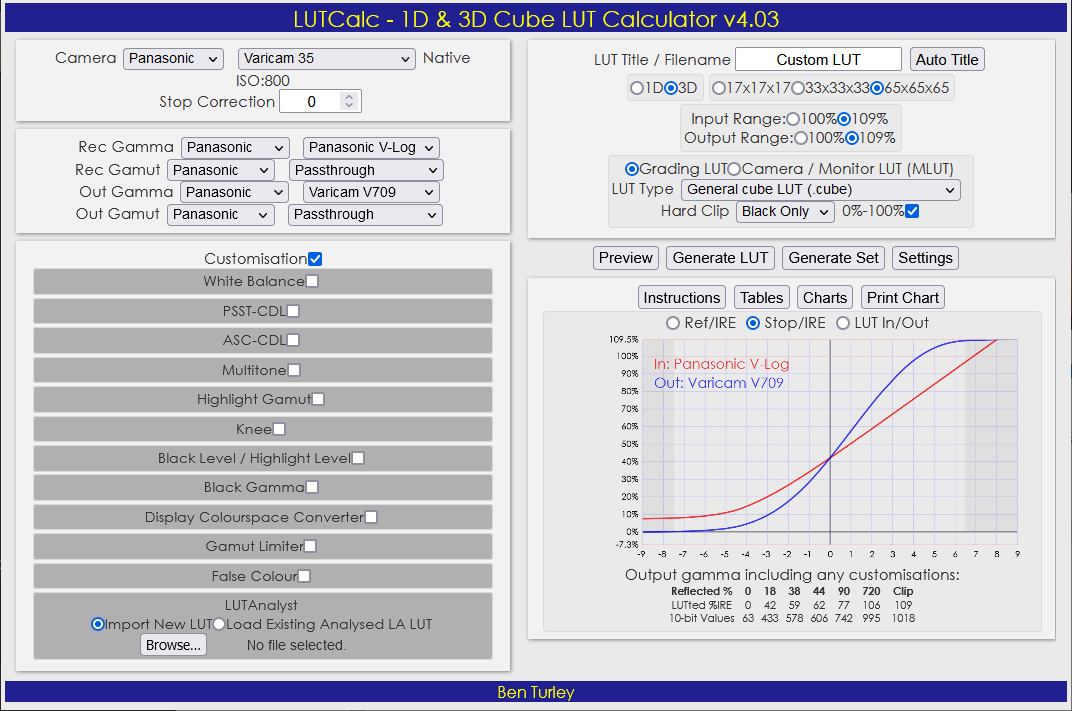The height and width of the screenshot is (711, 1072).
Task: Enable the ASC-CDL checkbox
Action: tap(293, 340)
